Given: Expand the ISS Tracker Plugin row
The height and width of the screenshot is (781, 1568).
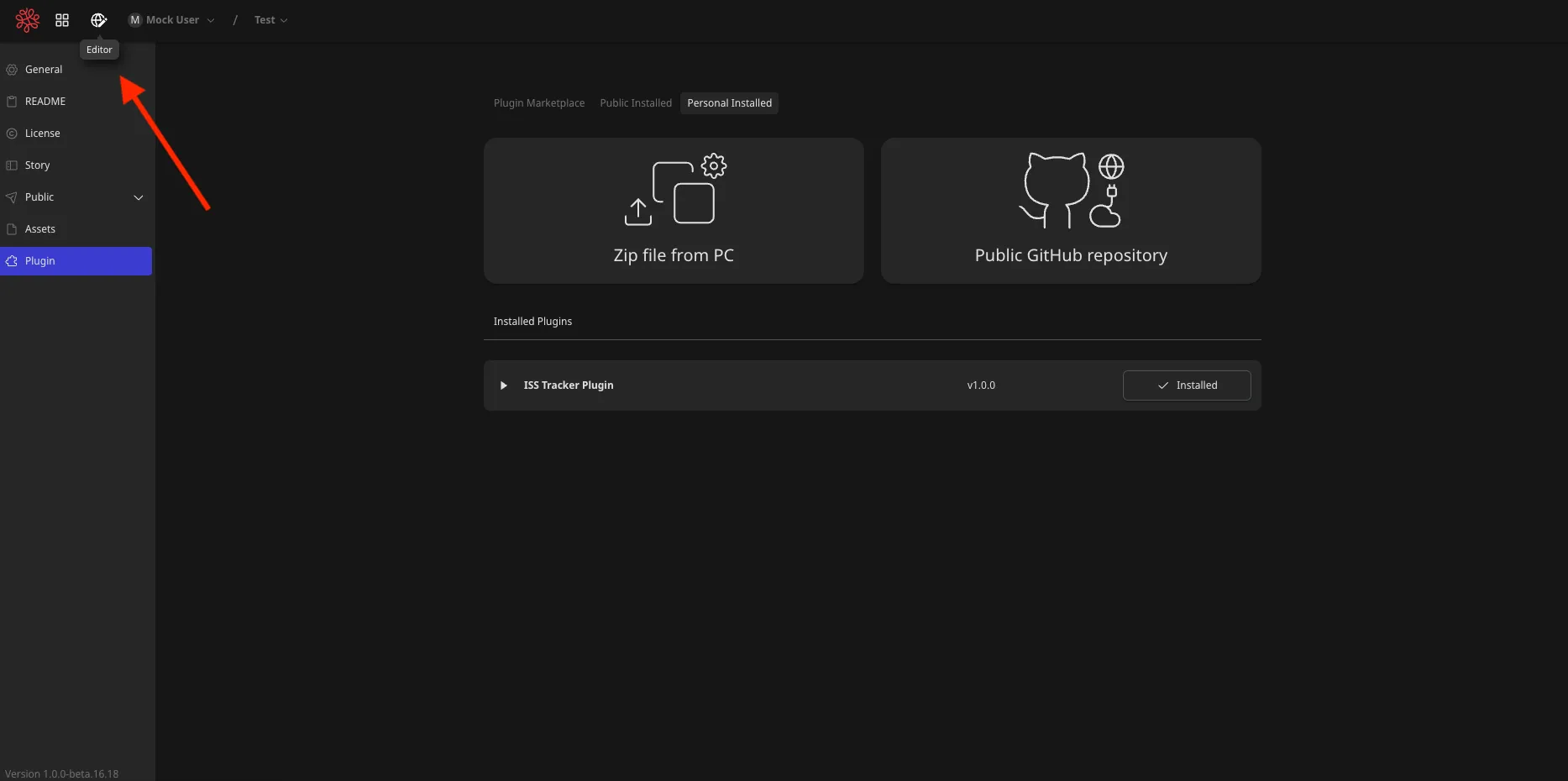Looking at the screenshot, I should (x=503, y=385).
